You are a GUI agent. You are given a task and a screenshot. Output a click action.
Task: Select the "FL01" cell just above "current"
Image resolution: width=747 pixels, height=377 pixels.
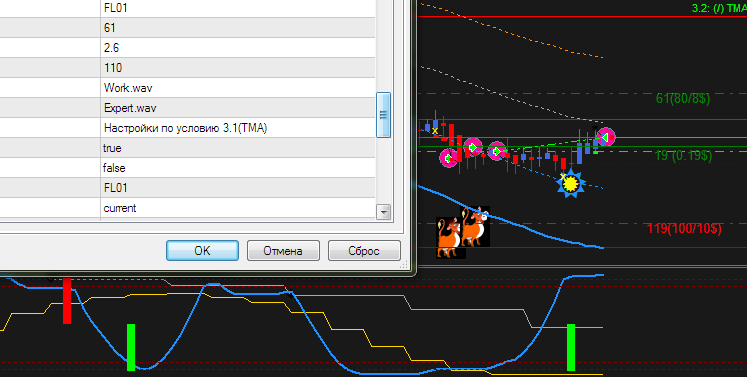pyautogui.click(x=238, y=188)
